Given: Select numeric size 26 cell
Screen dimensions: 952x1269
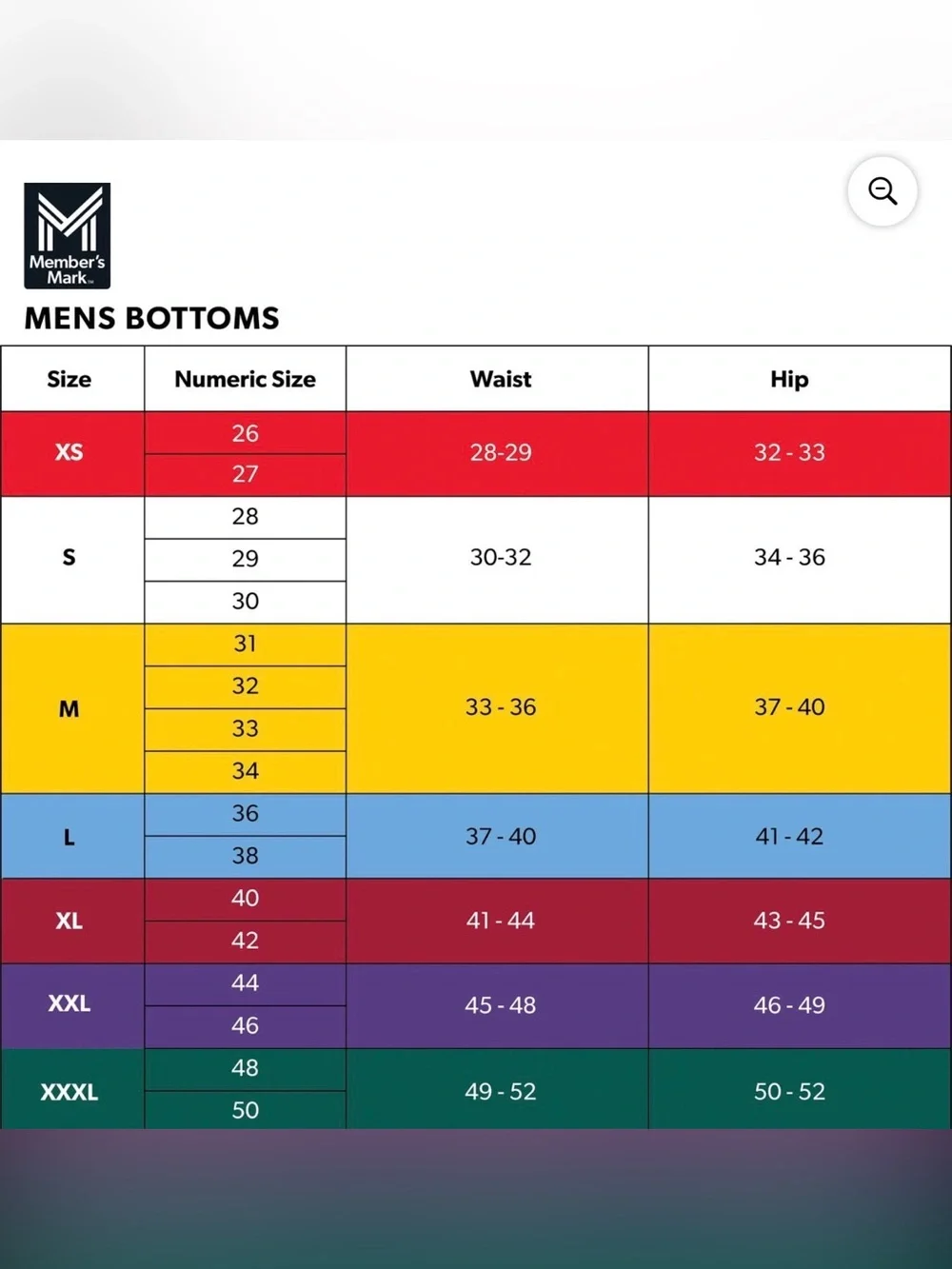Looking at the screenshot, I should click(245, 433).
